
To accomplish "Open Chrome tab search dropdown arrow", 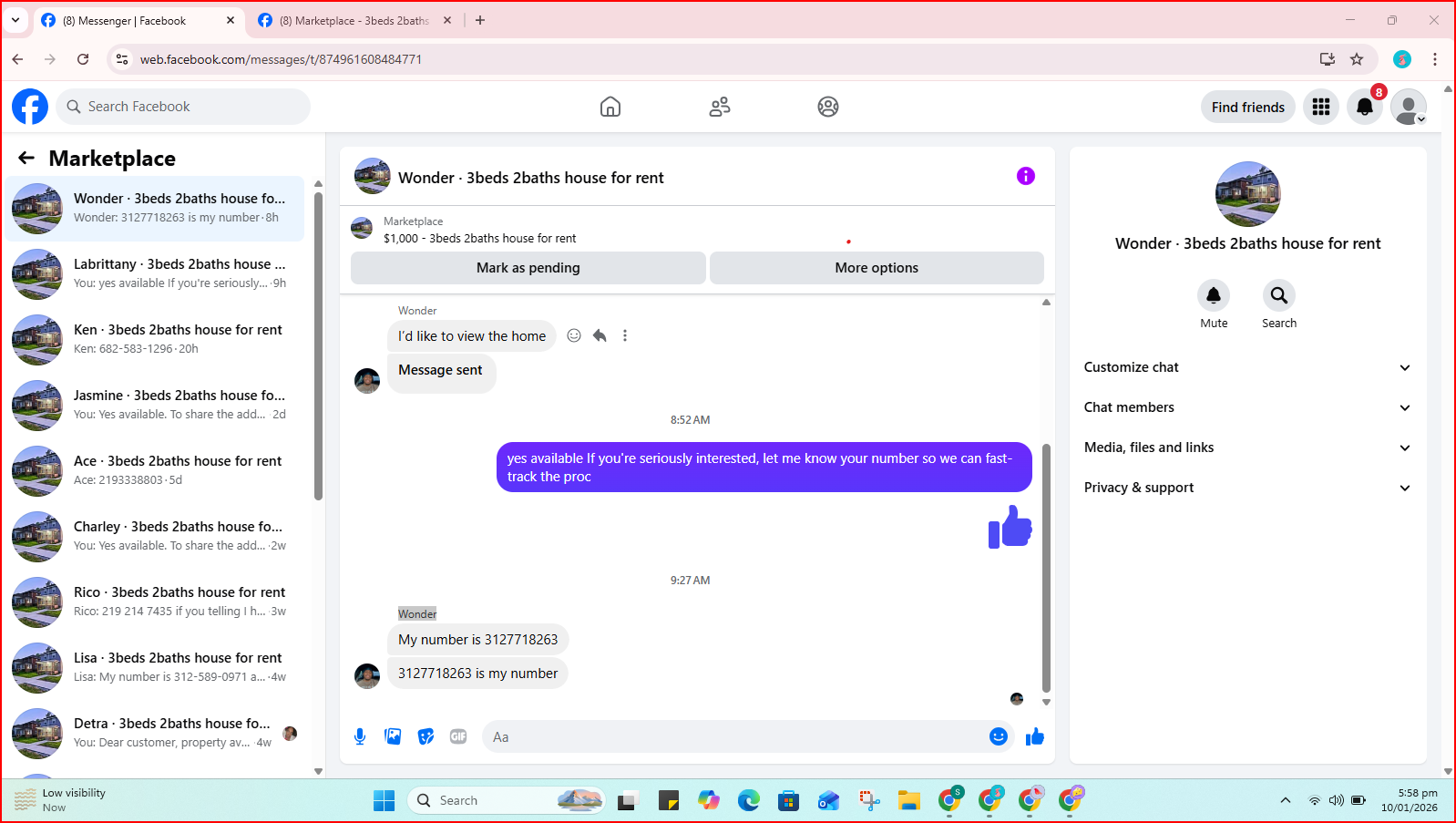I will point(15,20).
